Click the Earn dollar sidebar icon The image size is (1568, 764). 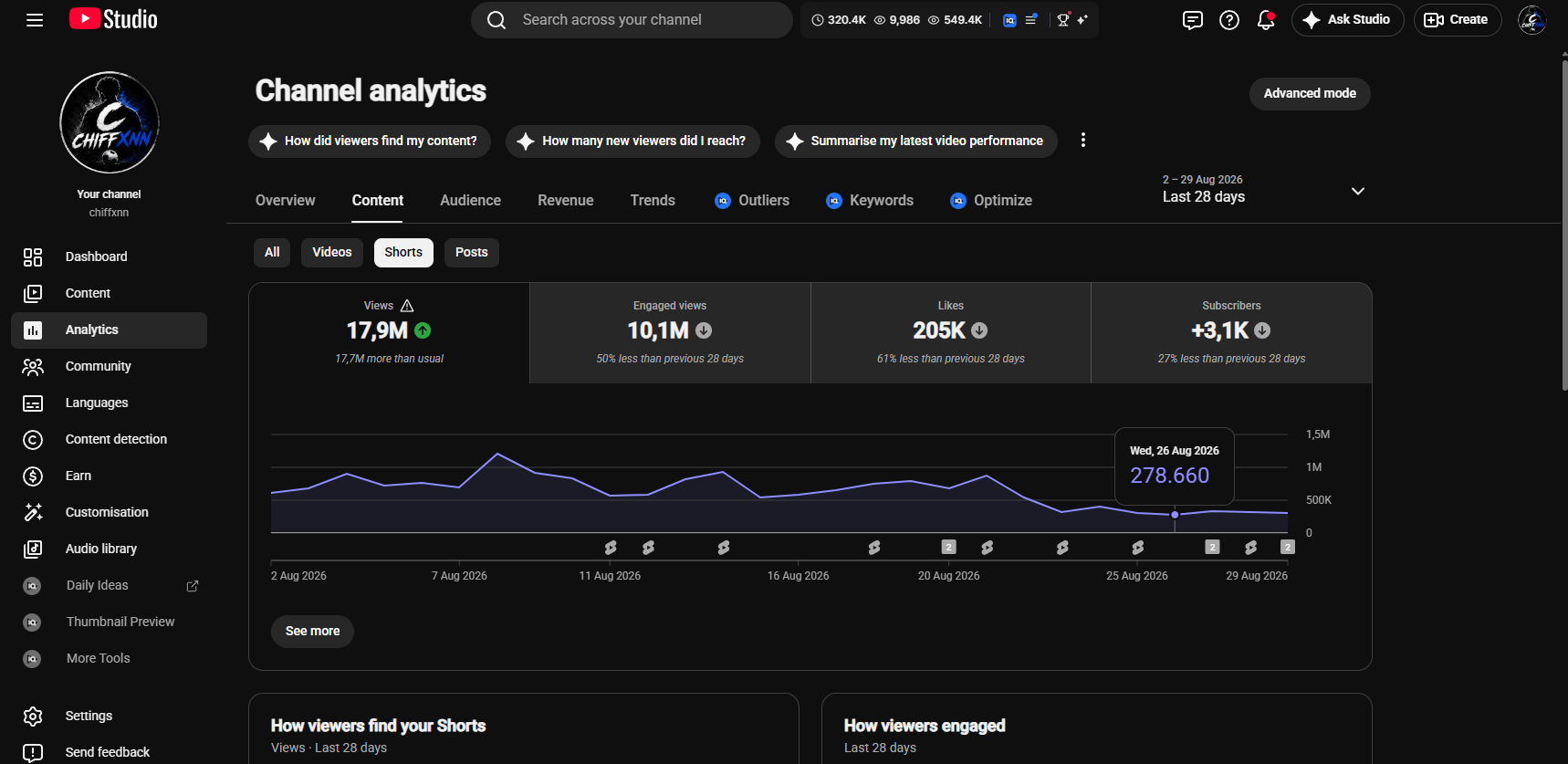tap(33, 476)
